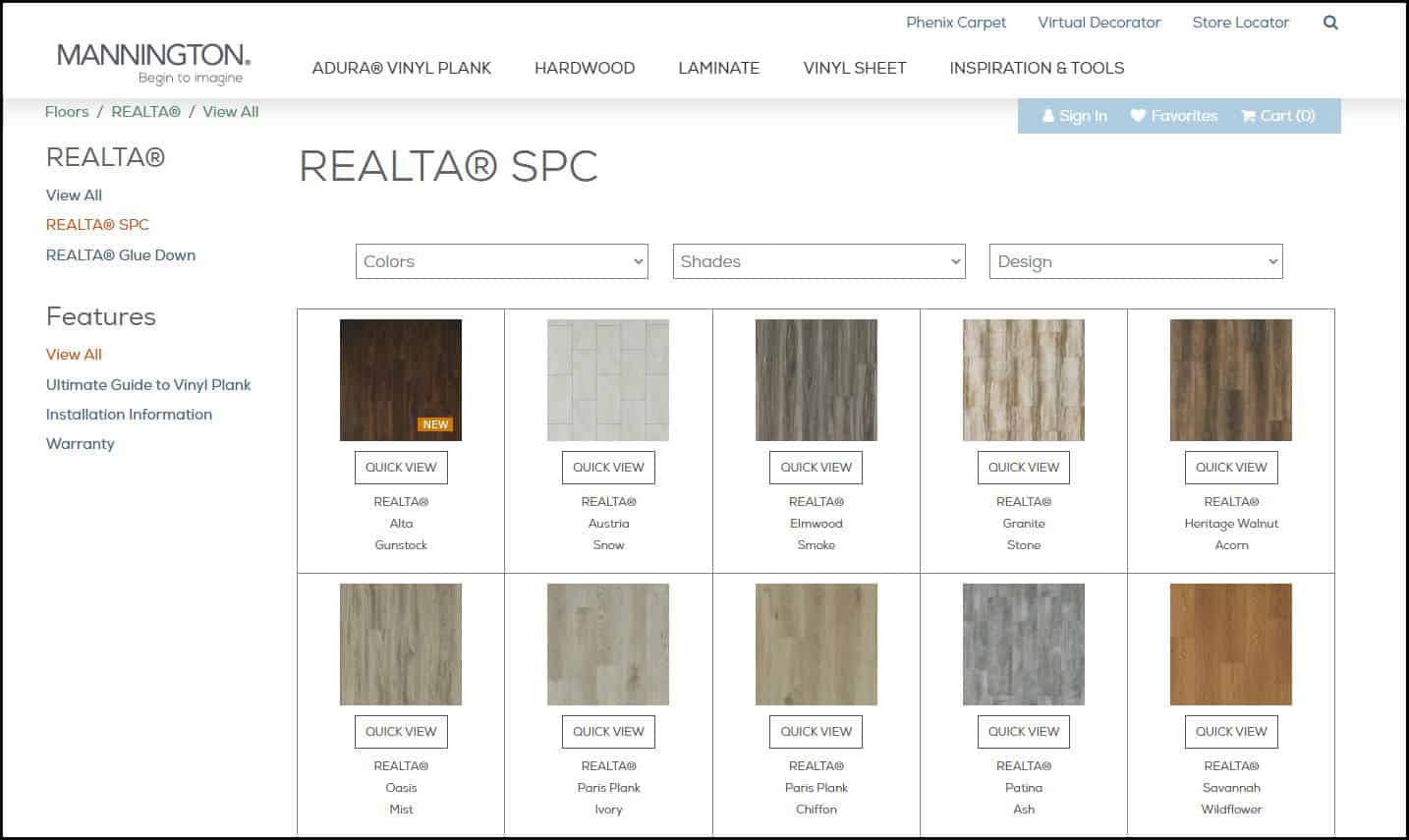Quick View Oasis Mist
Screen dimensions: 1409x840
(x=401, y=732)
